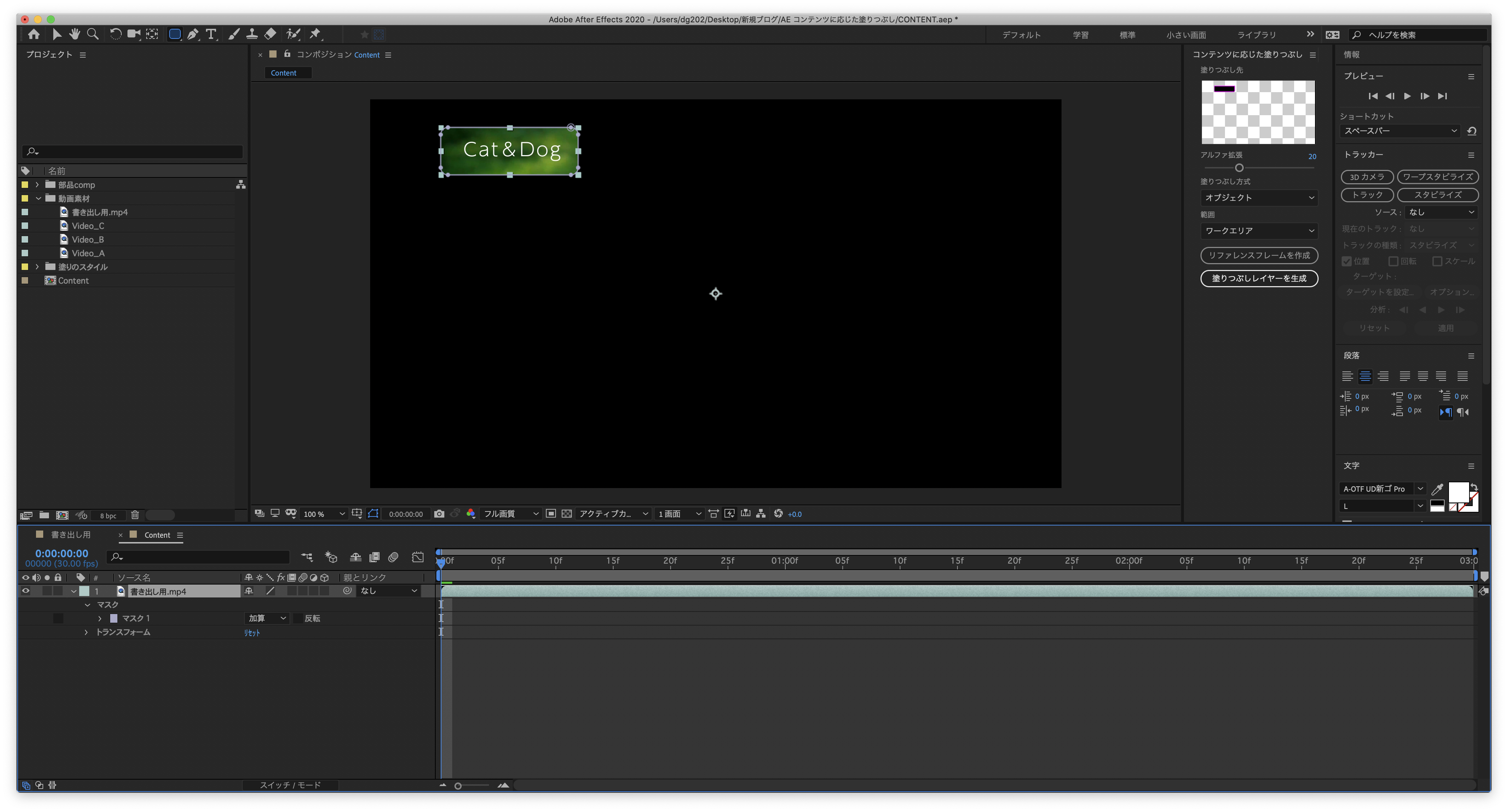This screenshot has height=812, width=1508.
Task: Click the 3D カメラ tracker button
Action: coord(1367,177)
